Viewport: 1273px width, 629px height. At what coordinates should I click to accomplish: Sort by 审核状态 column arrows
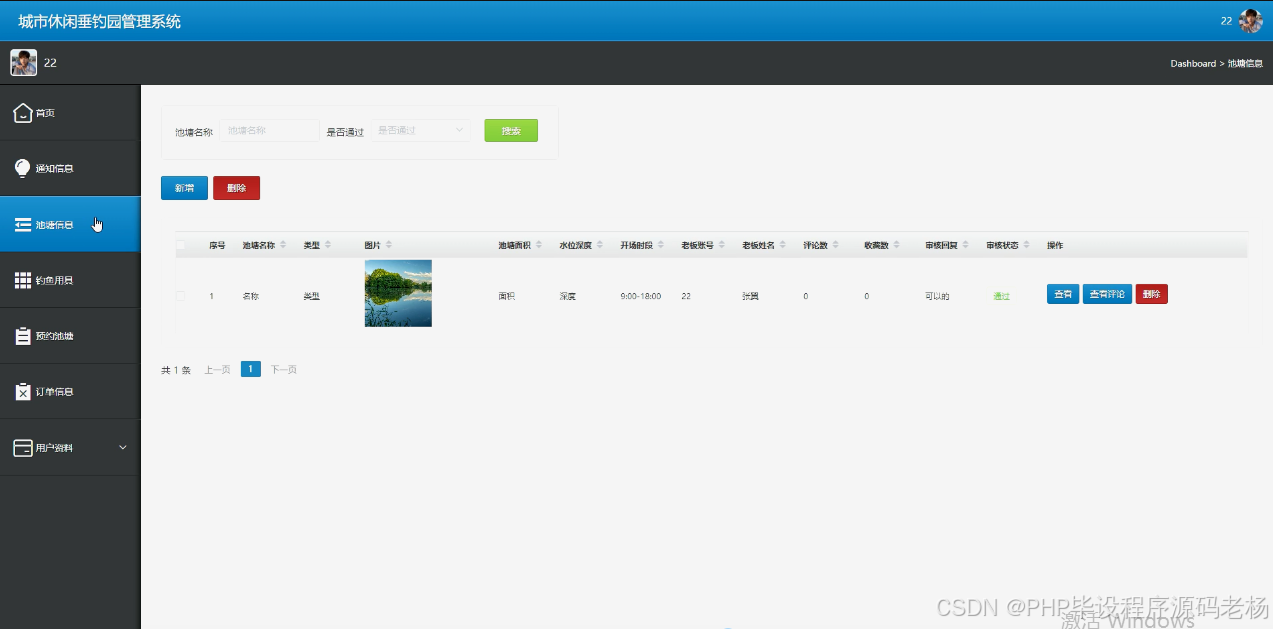pyautogui.click(x=1027, y=245)
